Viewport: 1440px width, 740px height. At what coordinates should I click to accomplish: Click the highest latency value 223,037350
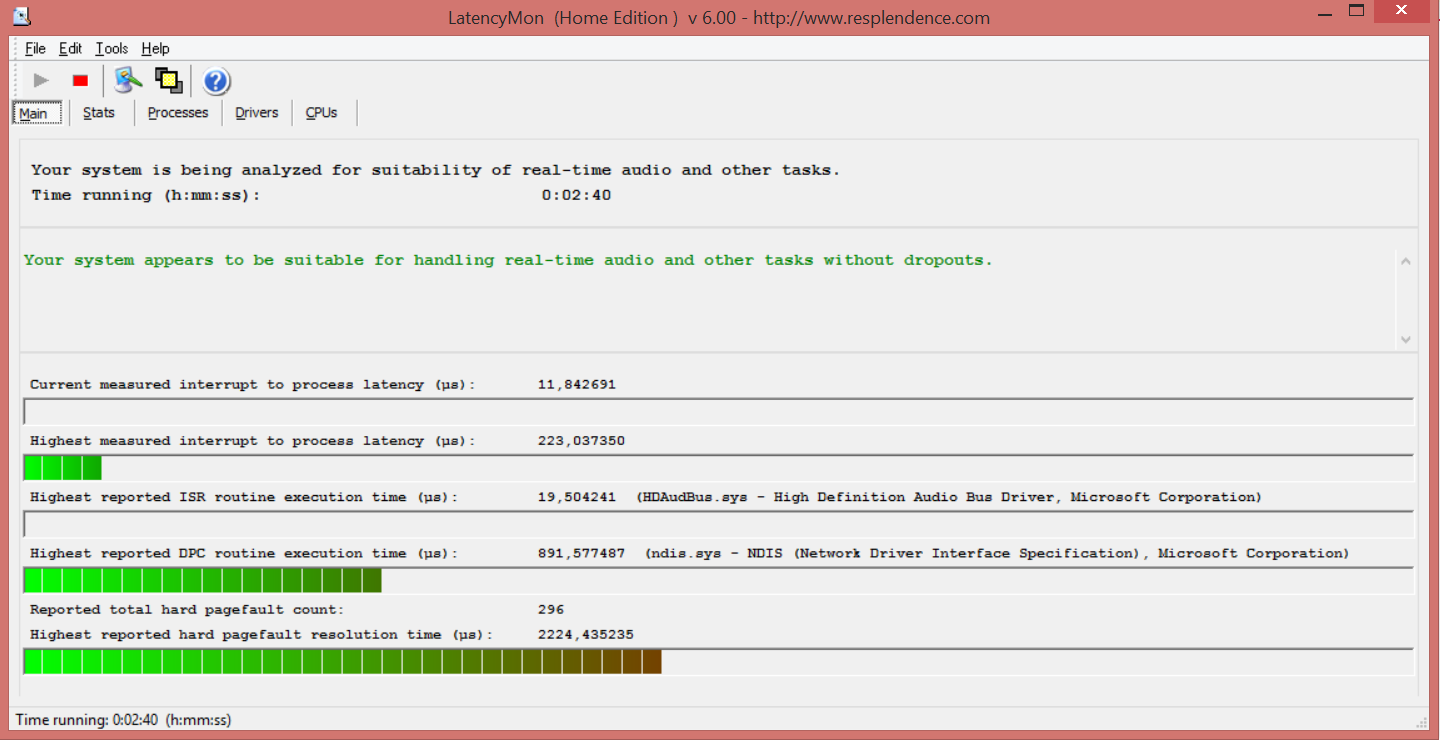coord(582,441)
